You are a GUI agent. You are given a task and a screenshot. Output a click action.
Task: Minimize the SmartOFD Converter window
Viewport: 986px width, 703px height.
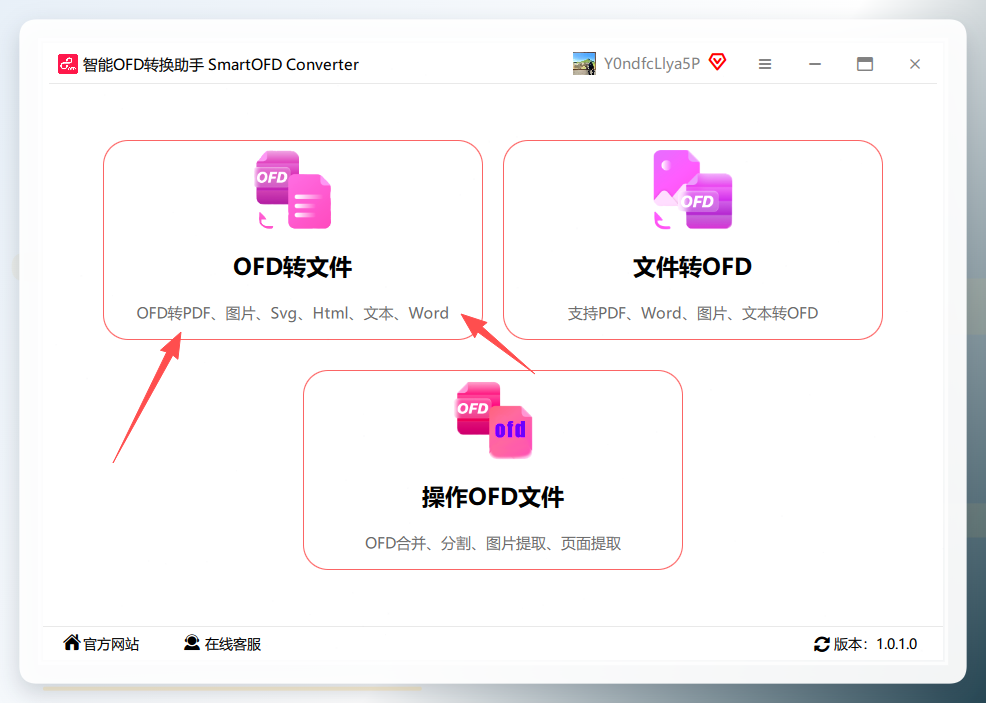pos(815,64)
